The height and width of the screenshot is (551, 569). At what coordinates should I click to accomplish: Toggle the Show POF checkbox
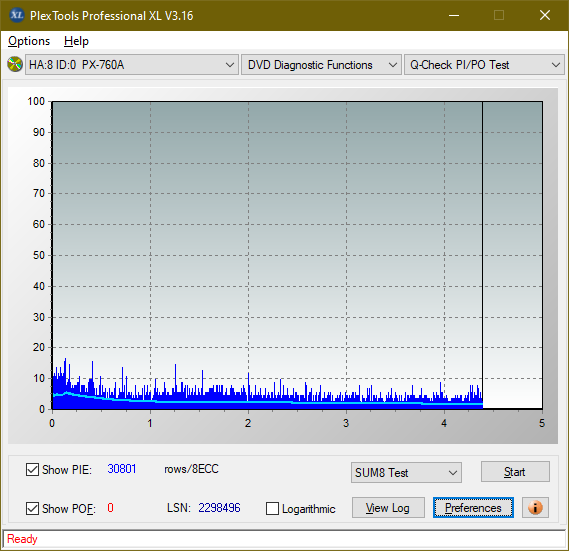(32, 508)
